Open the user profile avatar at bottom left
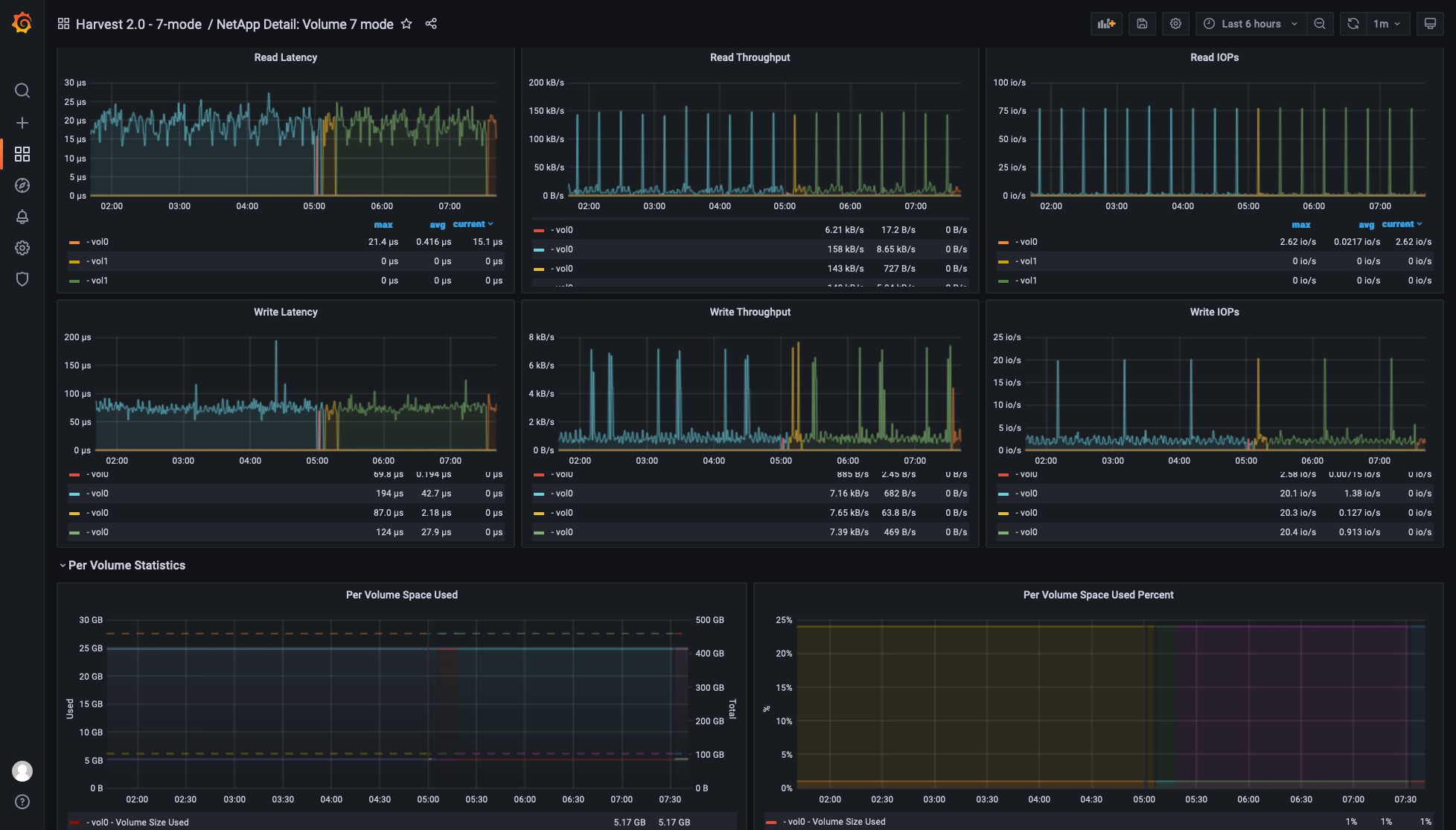1456x830 pixels. pyautogui.click(x=22, y=771)
